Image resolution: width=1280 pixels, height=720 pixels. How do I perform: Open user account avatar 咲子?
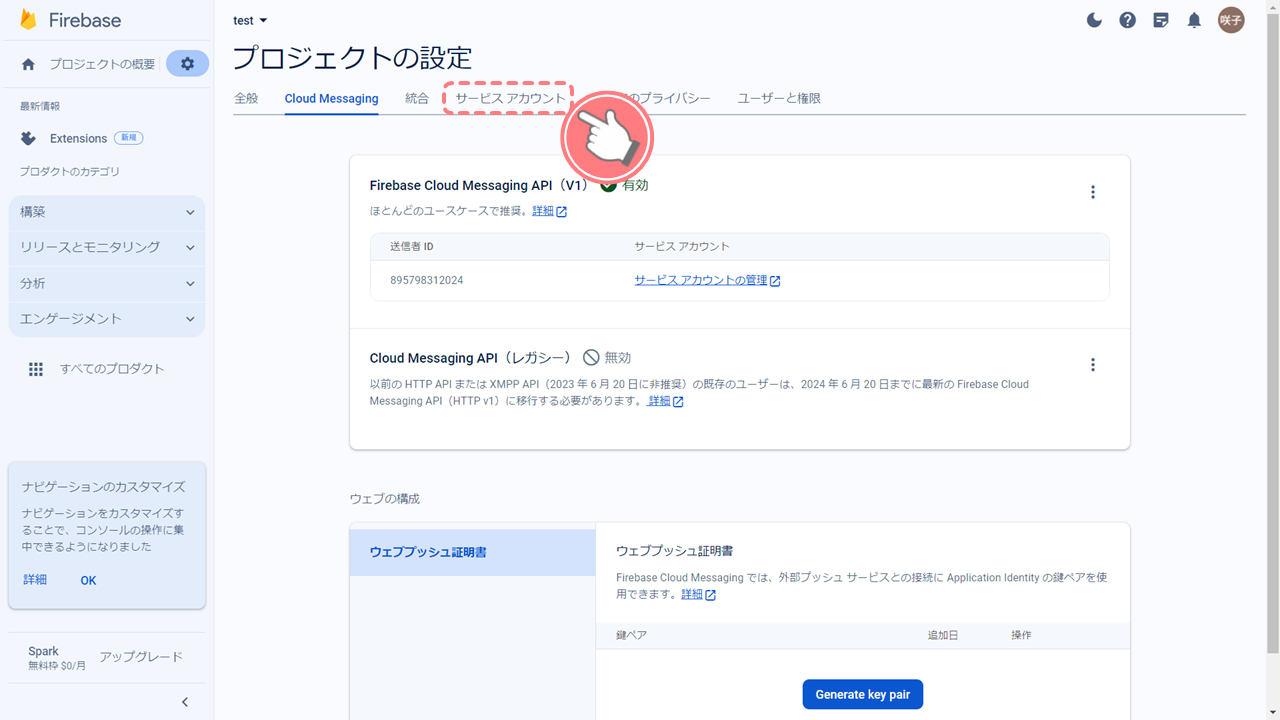pyautogui.click(x=1231, y=20)
